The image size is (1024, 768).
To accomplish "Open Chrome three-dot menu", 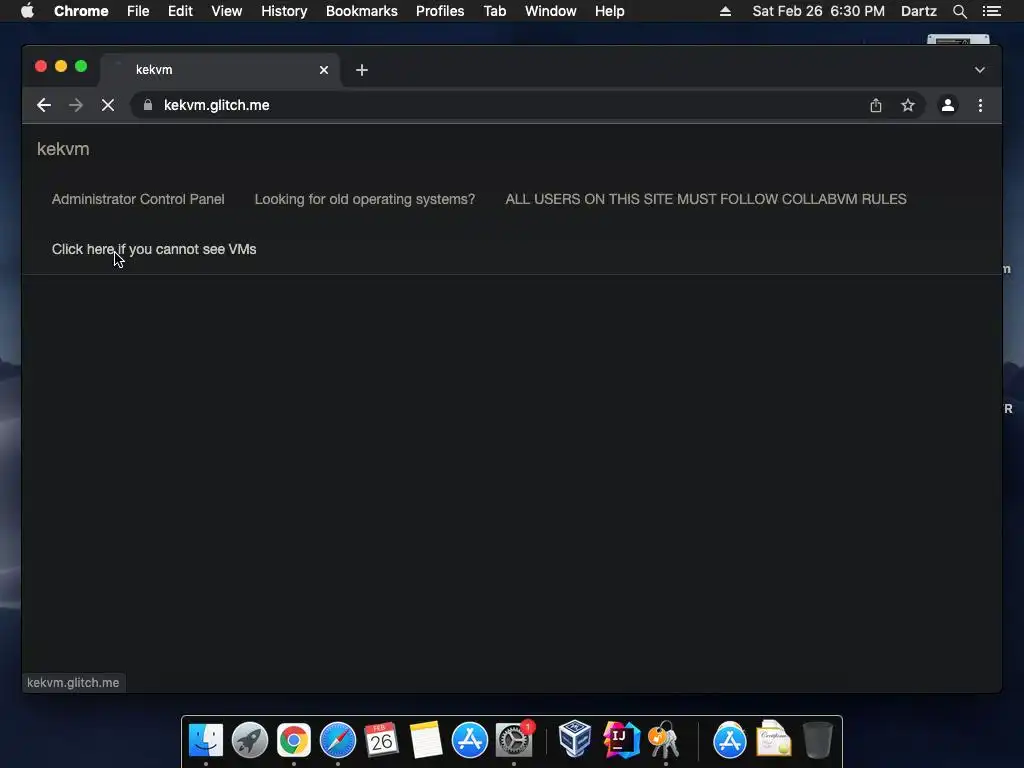I will (980, 105).
